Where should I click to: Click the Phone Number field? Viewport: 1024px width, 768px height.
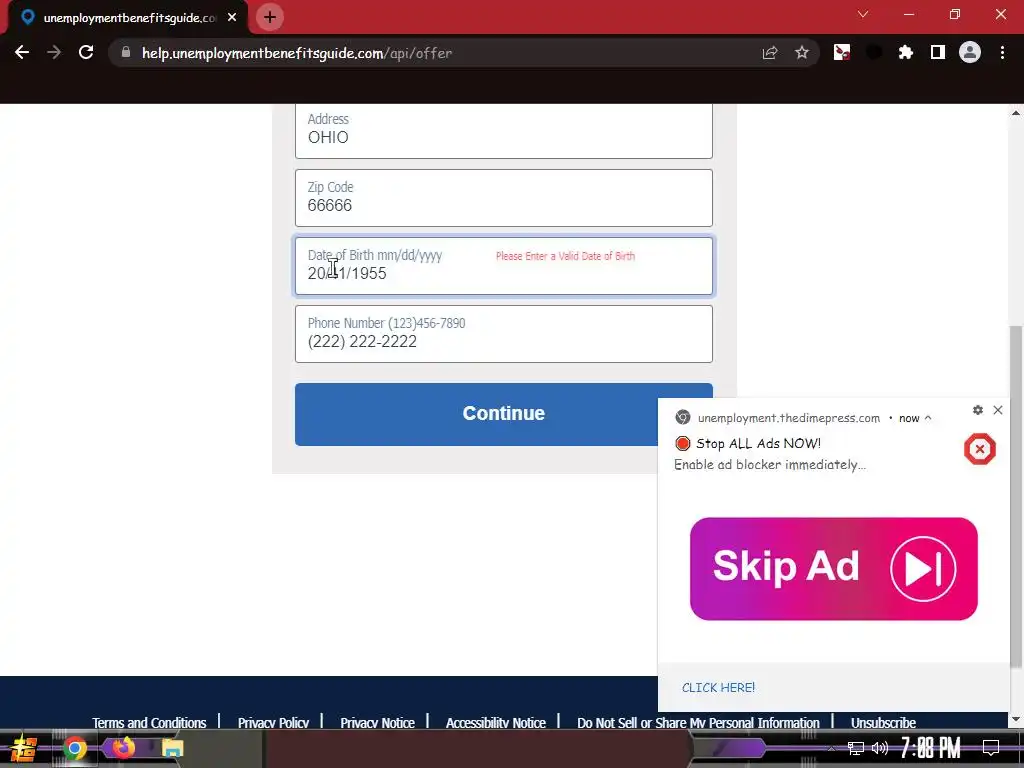[504, 334]
